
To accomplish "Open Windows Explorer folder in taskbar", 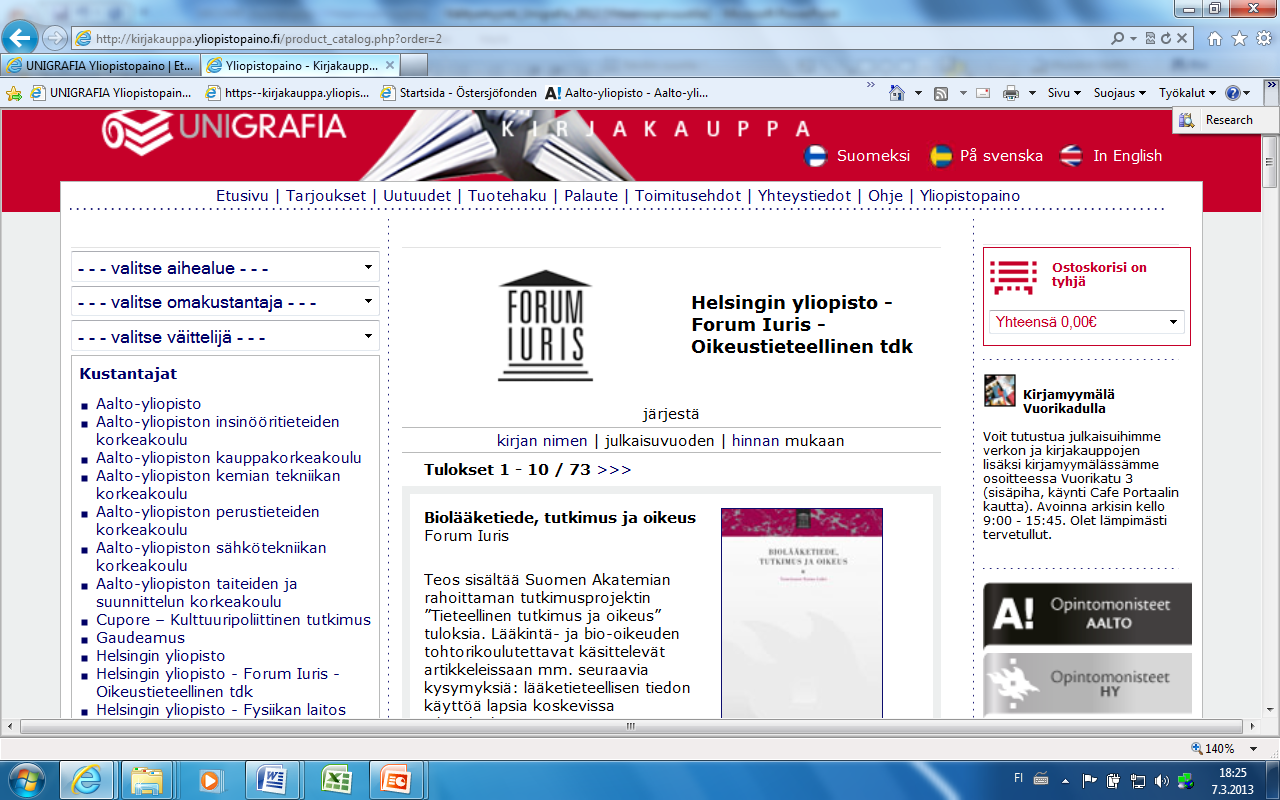I will pos(147,779).
